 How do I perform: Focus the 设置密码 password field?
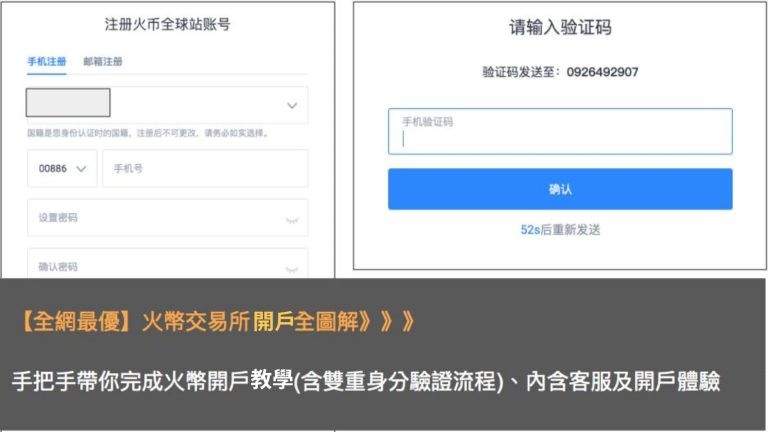[x=168, y=217]
